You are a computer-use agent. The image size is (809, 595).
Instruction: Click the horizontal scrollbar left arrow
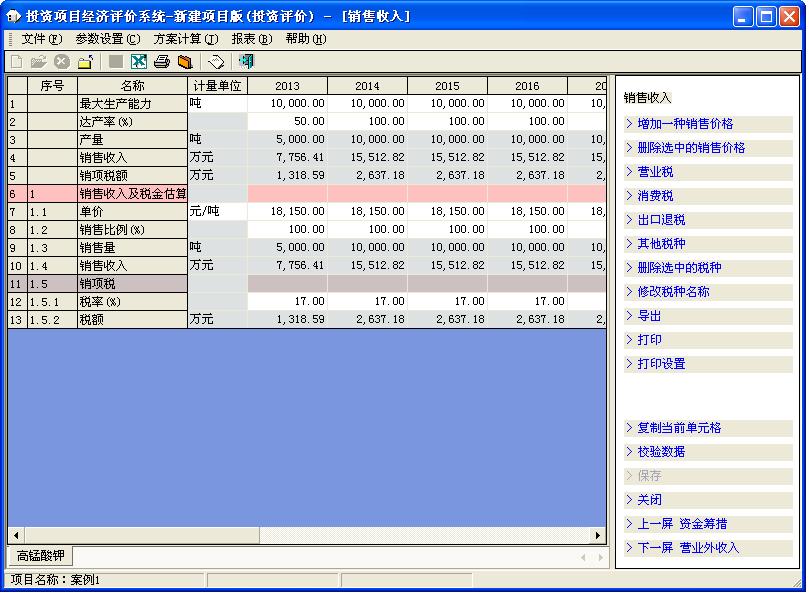click(x=16, y=535)
